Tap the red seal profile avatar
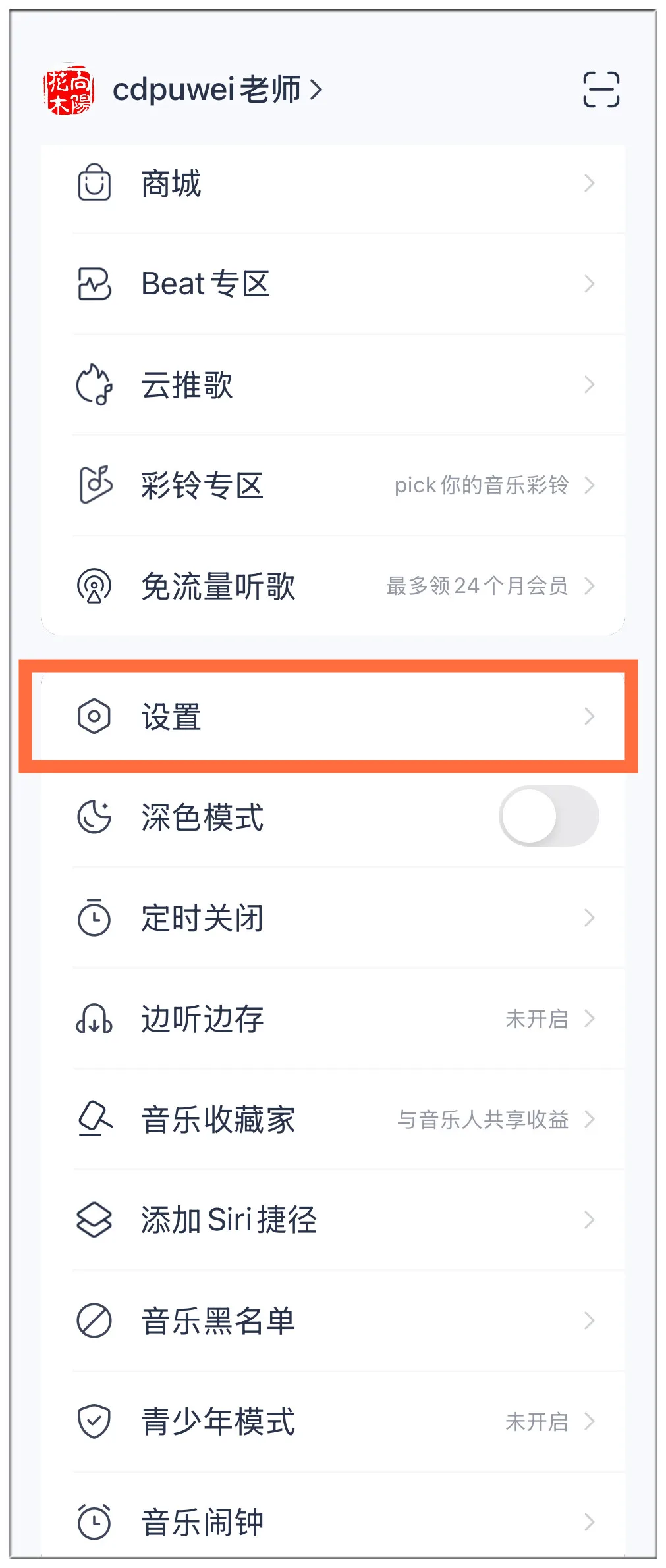666x1568 pixels. [x=69, y=90]
